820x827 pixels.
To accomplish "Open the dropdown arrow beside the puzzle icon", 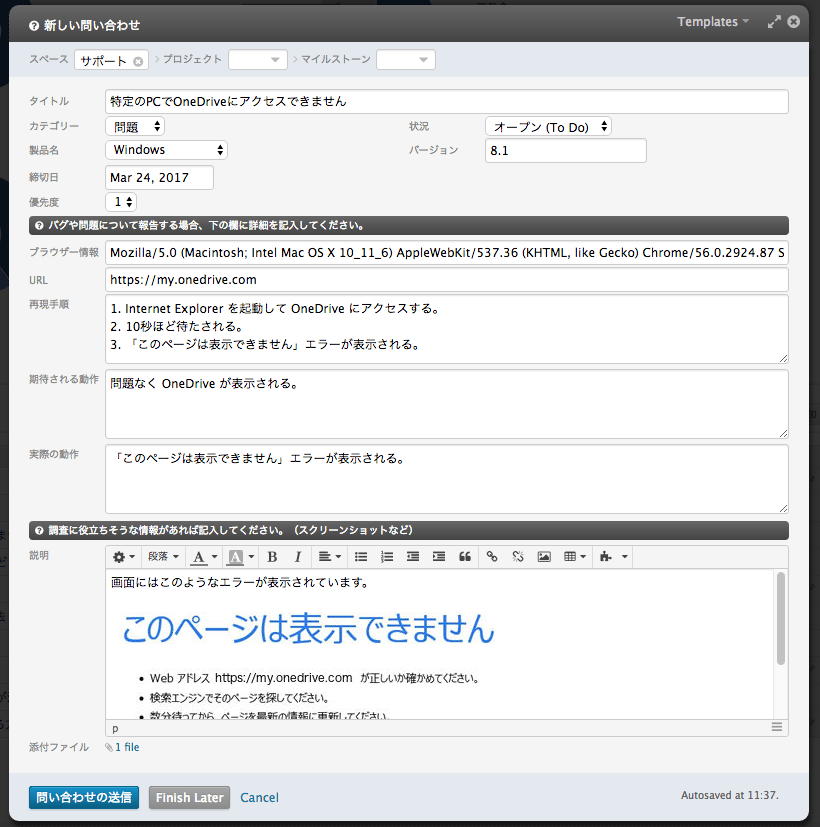I will pos(625,557).
